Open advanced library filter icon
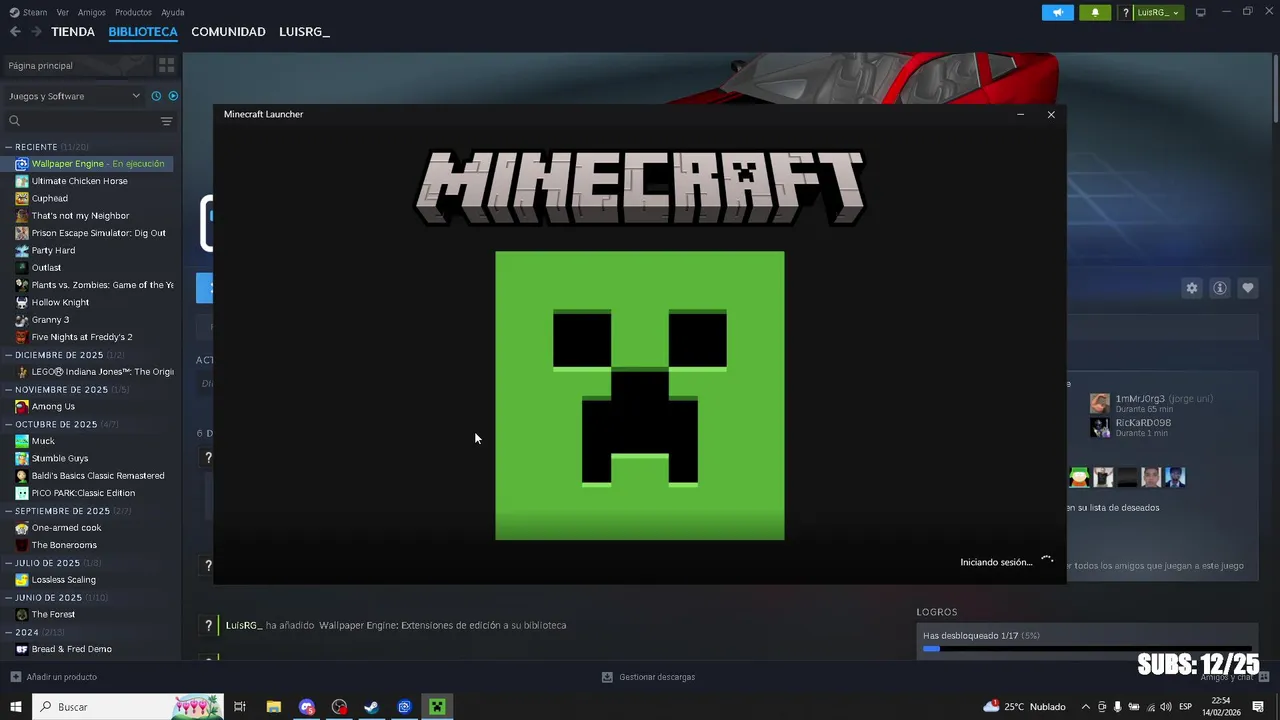 [167, 121]
